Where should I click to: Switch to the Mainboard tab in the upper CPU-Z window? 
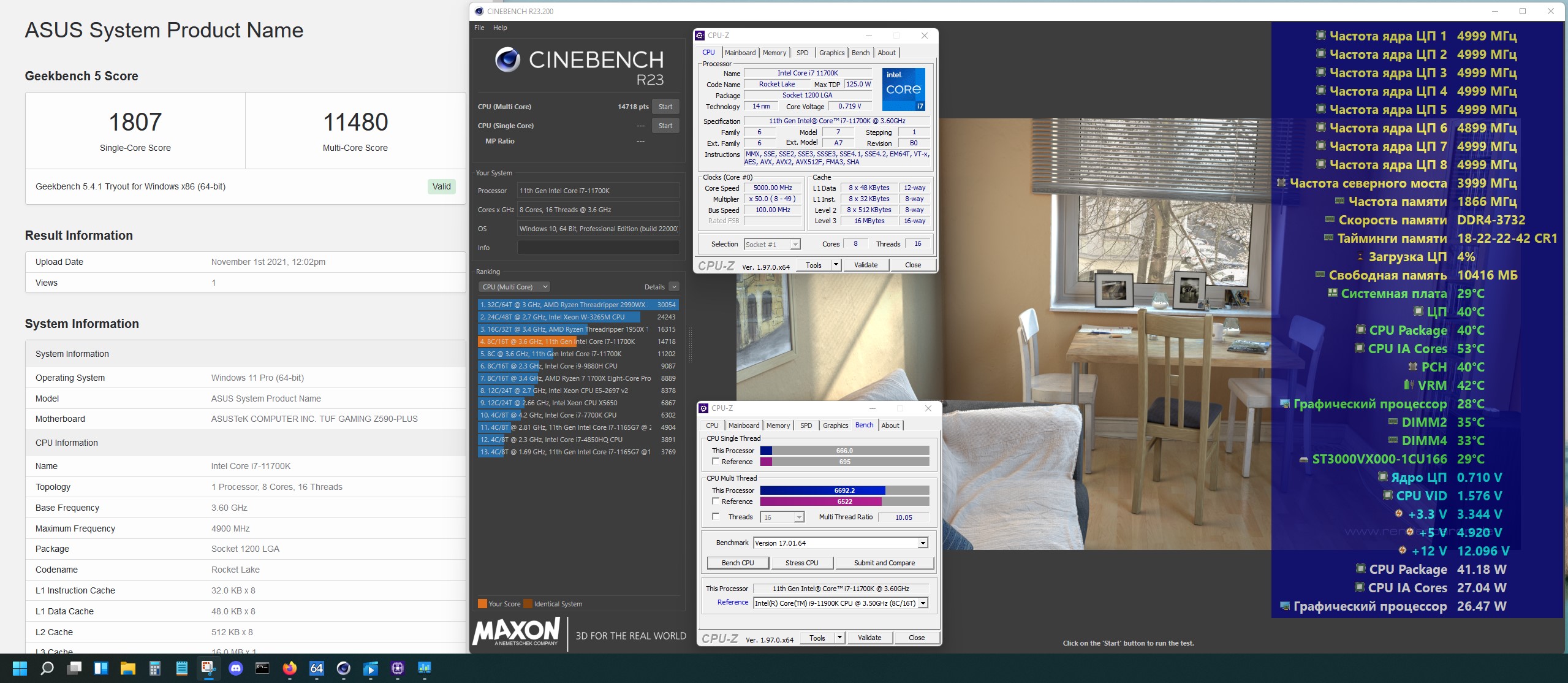click(x=740, y=53)
